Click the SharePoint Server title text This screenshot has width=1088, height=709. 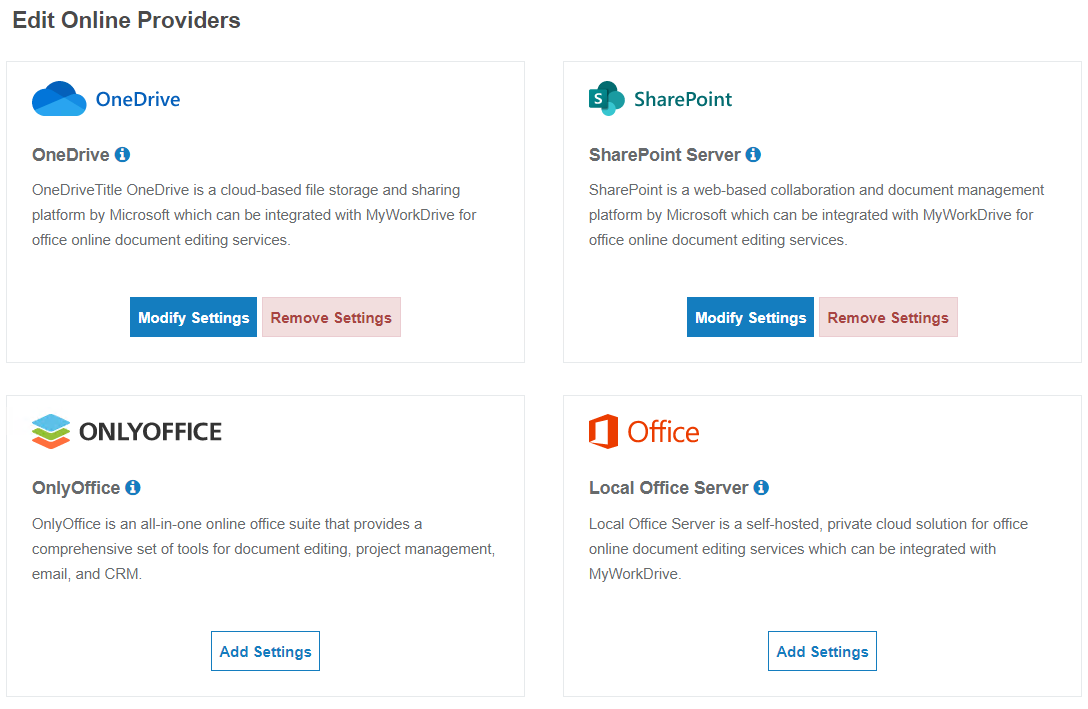665,155
